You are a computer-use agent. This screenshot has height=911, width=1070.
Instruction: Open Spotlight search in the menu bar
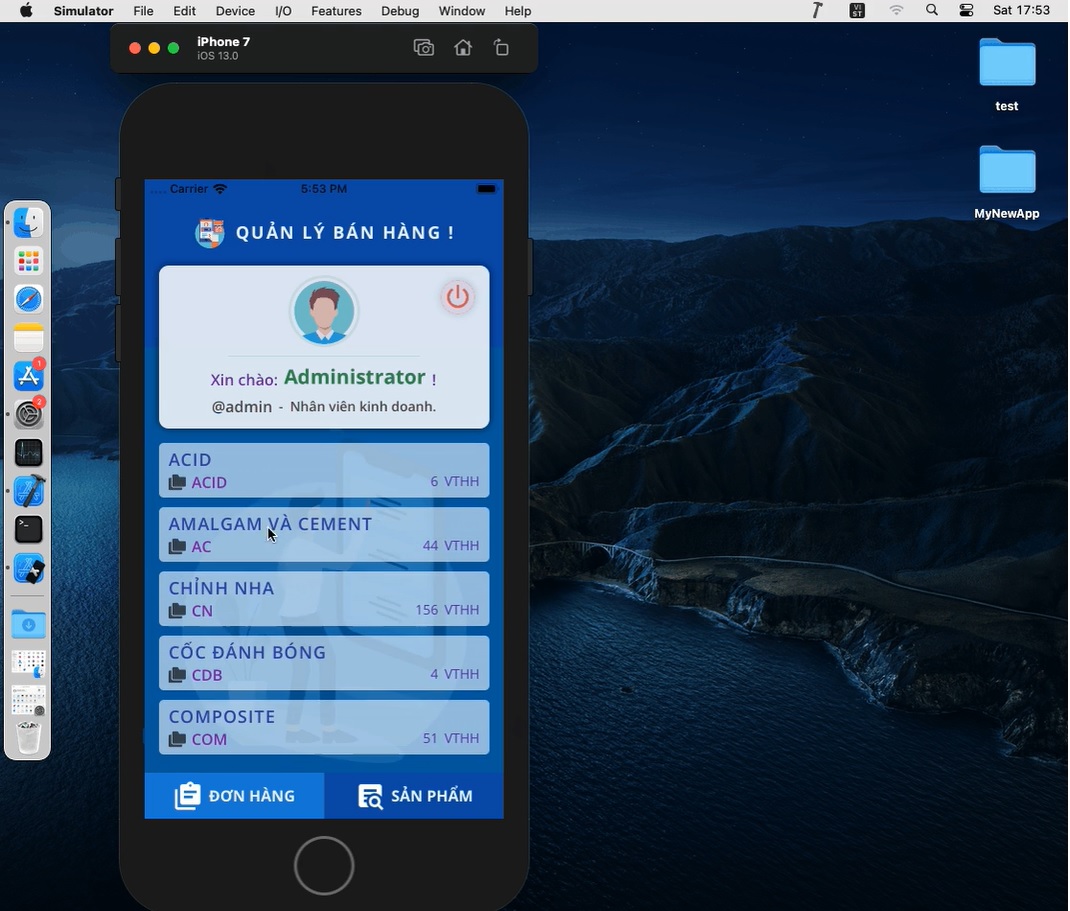pos(932,10)
